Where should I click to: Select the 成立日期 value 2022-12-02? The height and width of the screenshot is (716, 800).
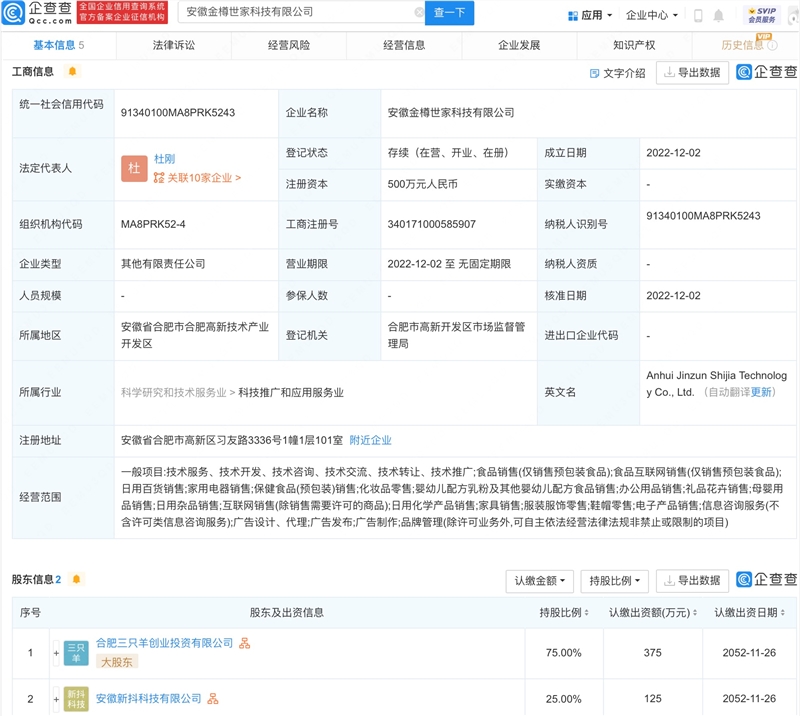[673, 153]
